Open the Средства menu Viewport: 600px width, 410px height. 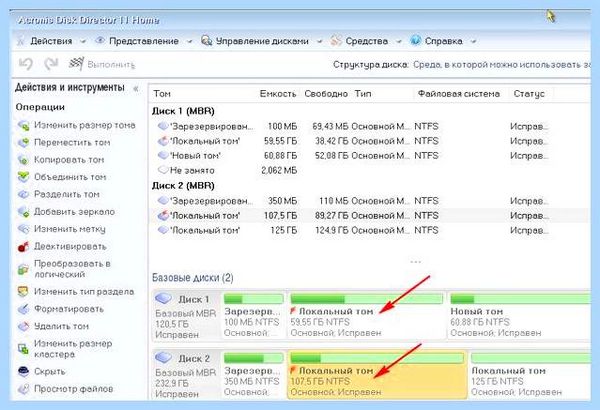point(367,41)
